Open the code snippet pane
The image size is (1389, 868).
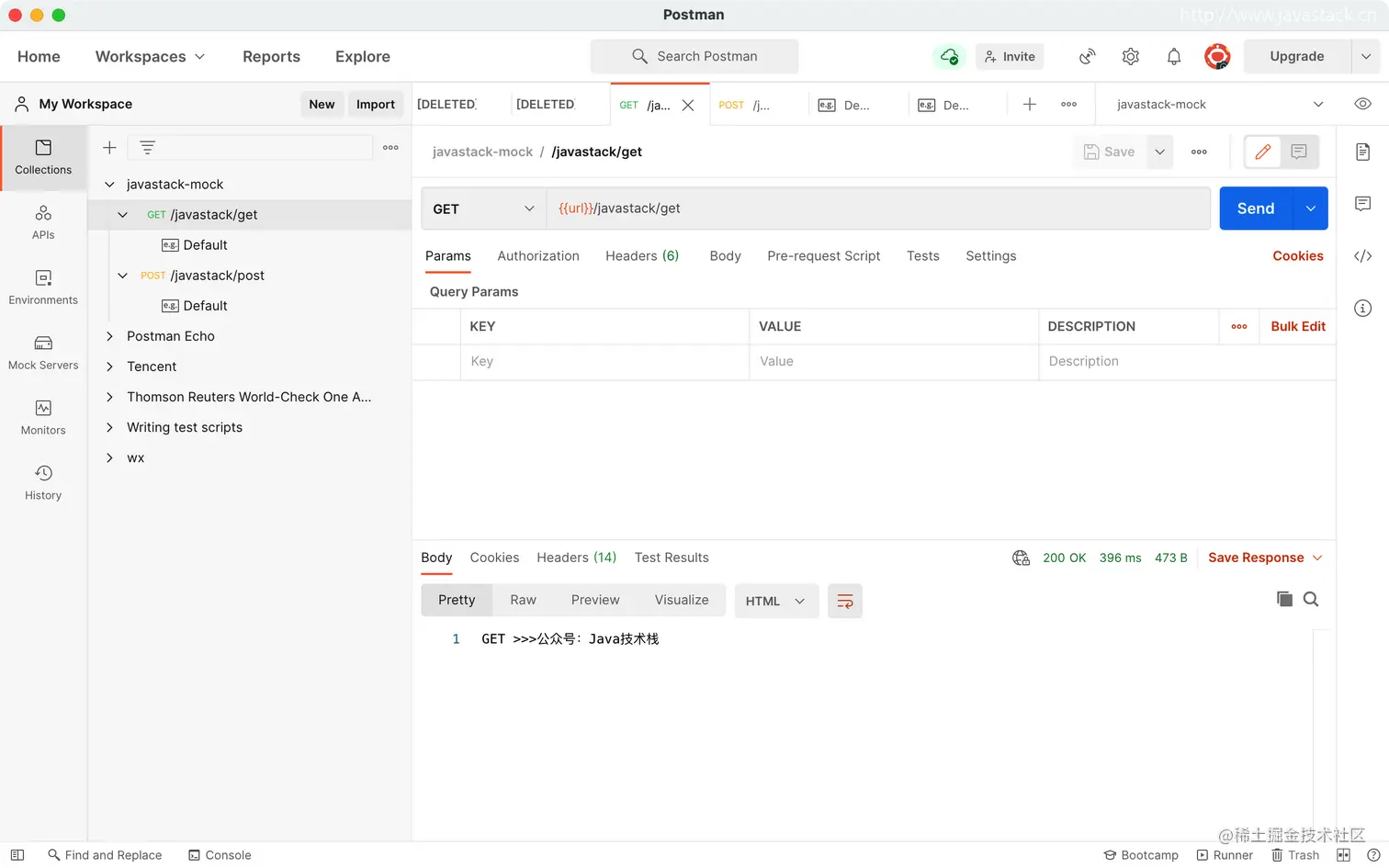(1363, 256)
